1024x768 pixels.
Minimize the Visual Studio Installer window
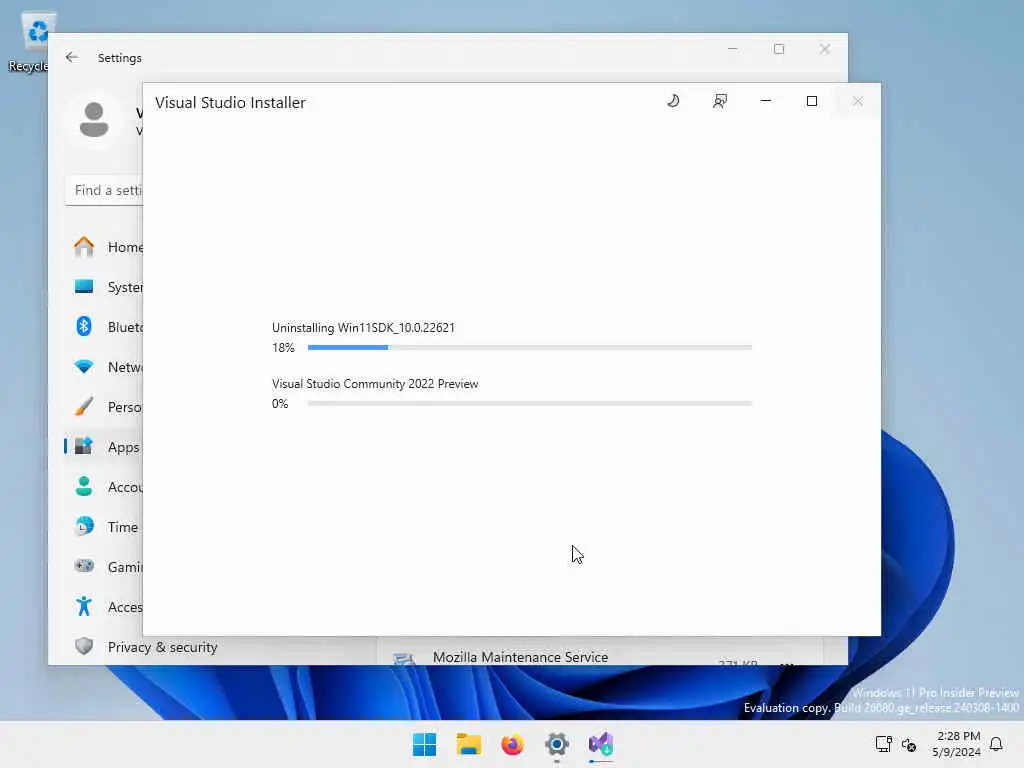click(765, 101)
